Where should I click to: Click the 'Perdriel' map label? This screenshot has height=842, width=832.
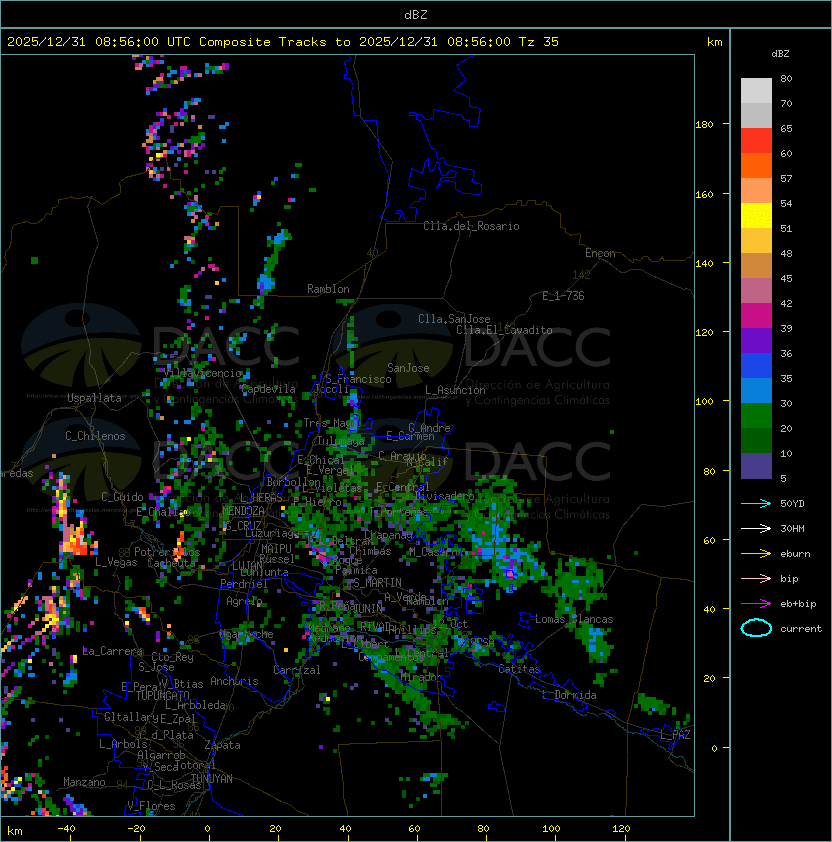244,584
